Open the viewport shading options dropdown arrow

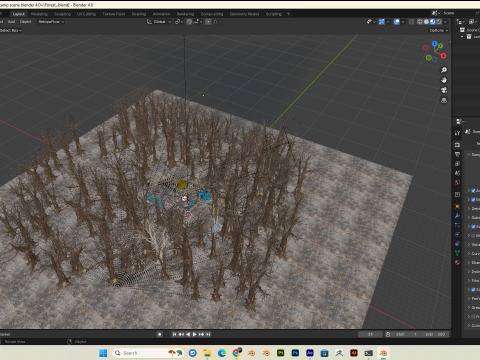[x=446, y=22]
